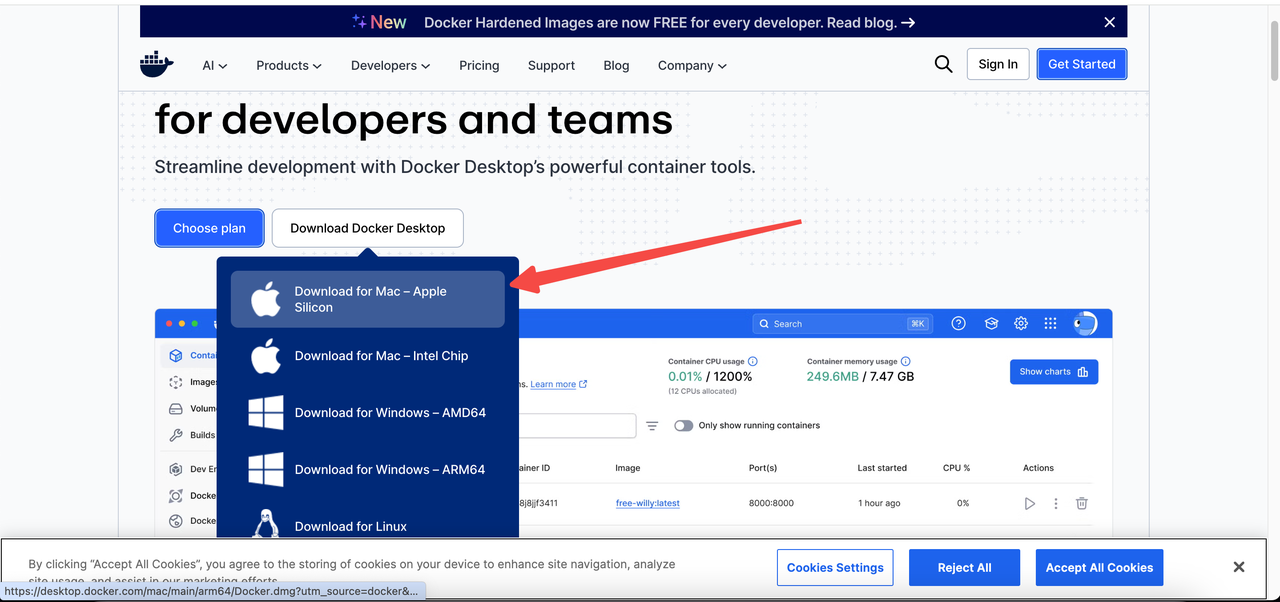Image resolution: width=1280 pixels, height=602 pixels.
Task: Click the Docker whale logo
Action: [x=157, y=64]
